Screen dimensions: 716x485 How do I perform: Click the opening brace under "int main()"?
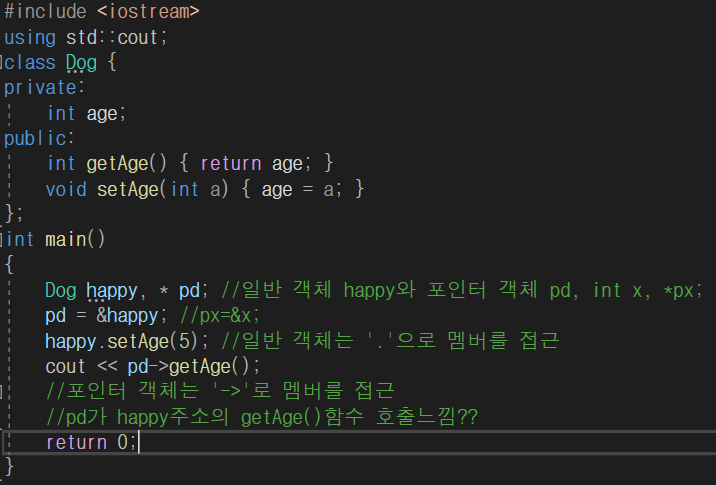tap(9, 264)
